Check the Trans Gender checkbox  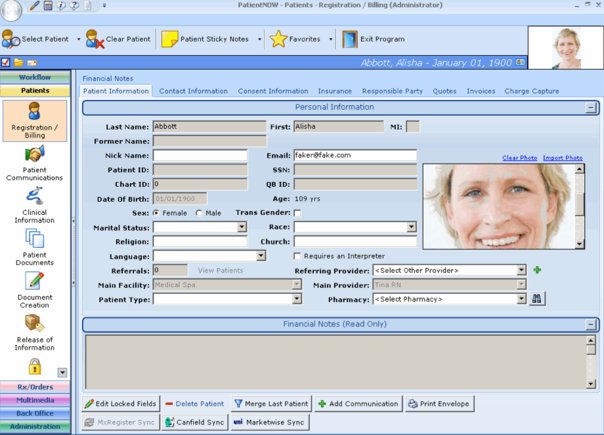(298, 213)
